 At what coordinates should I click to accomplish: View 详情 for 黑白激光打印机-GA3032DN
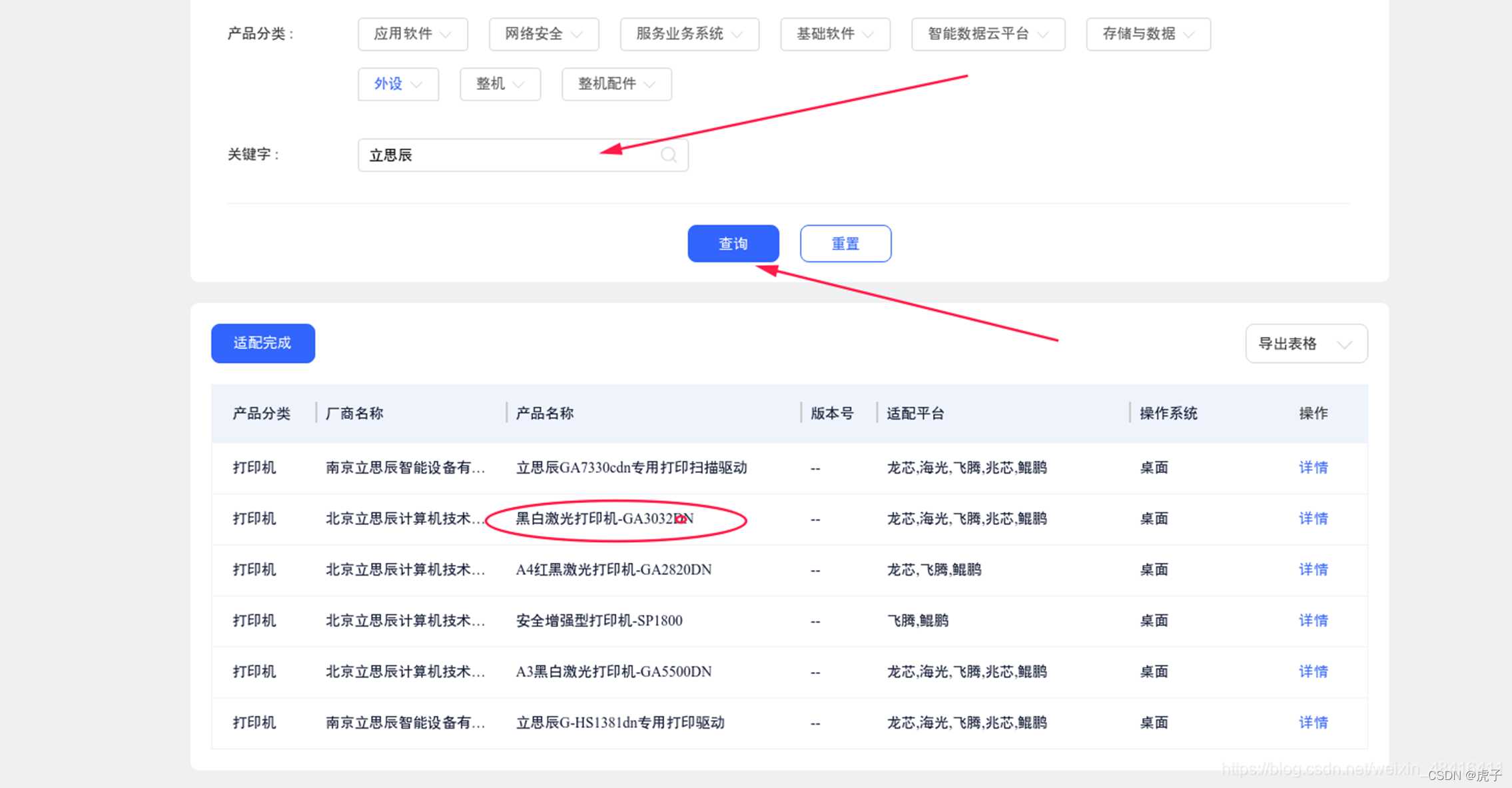pos(1313,518)
